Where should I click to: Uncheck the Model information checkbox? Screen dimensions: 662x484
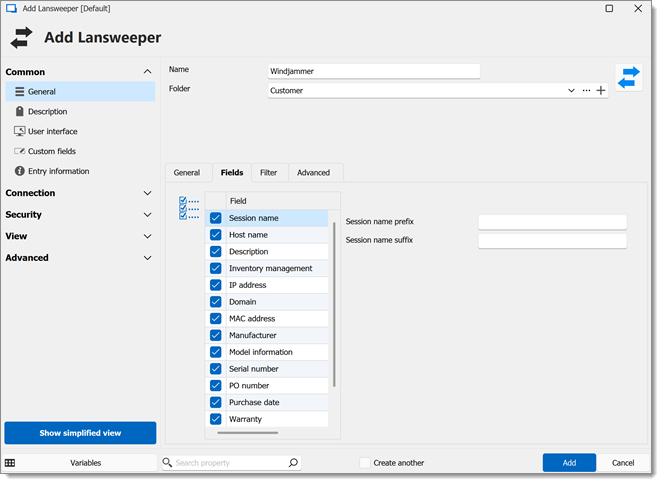click(216, 352)
